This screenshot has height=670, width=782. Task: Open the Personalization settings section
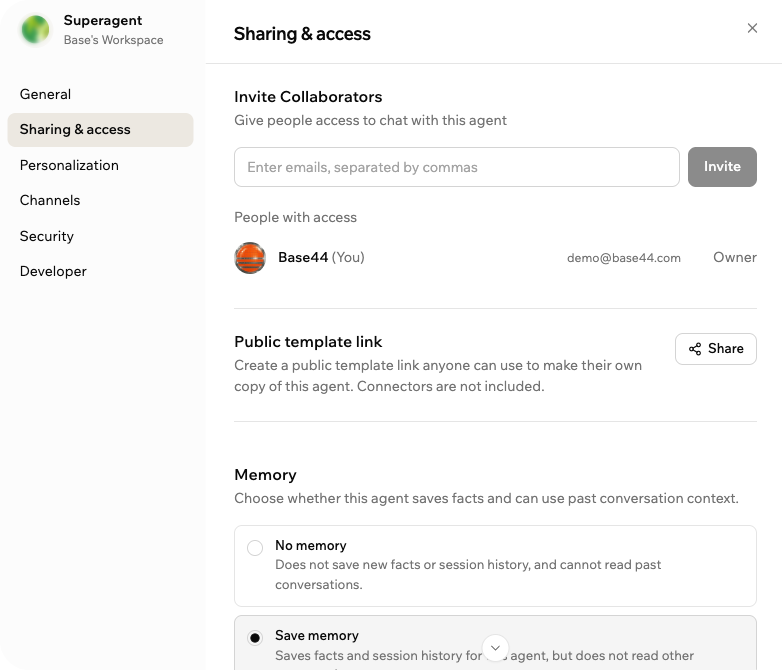100,165
